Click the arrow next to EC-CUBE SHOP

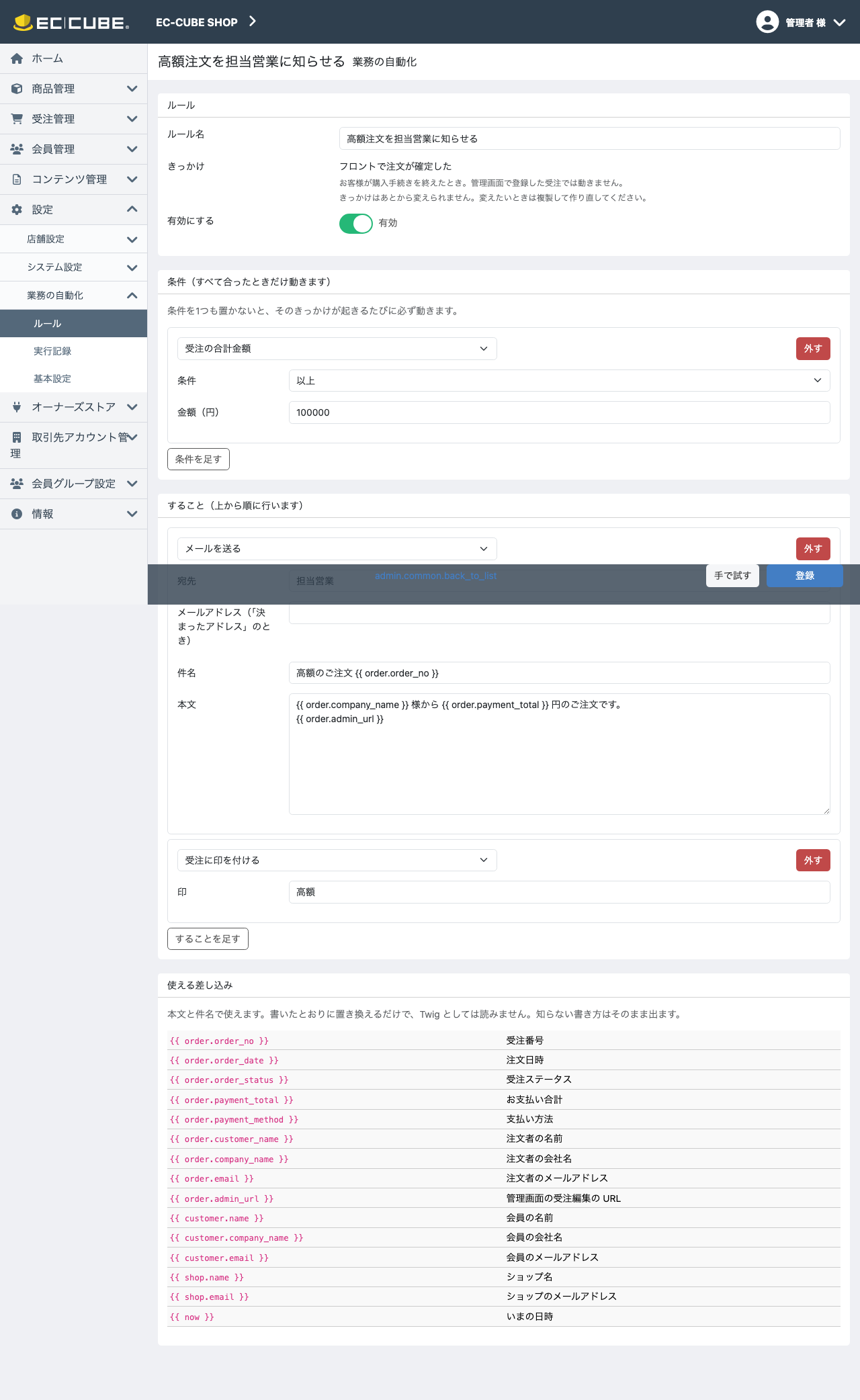[253, 21]
